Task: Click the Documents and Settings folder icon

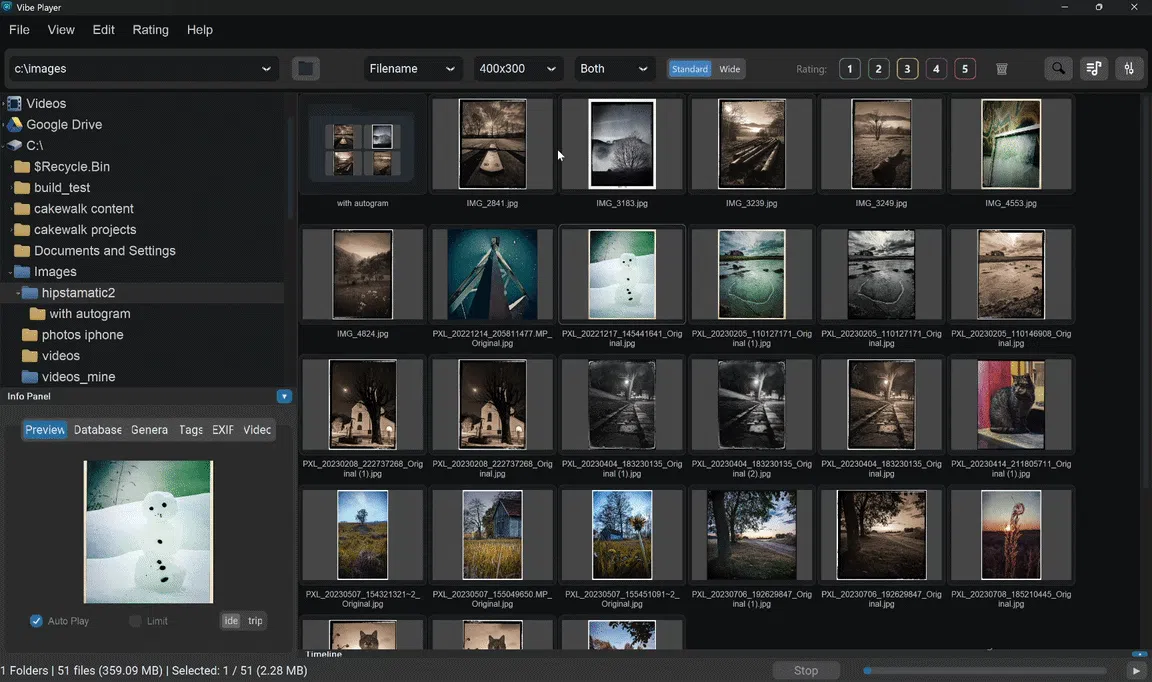Action: 22,251
